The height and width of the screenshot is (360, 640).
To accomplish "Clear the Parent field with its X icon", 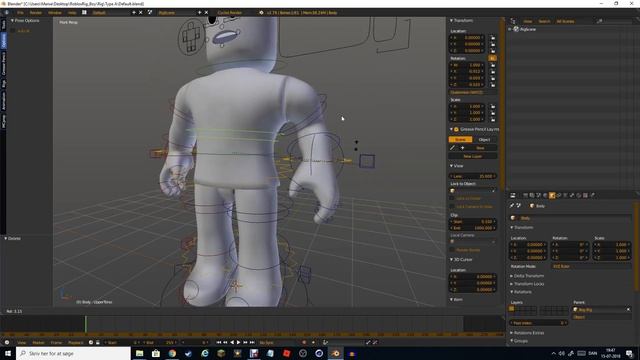I will 628,310.
